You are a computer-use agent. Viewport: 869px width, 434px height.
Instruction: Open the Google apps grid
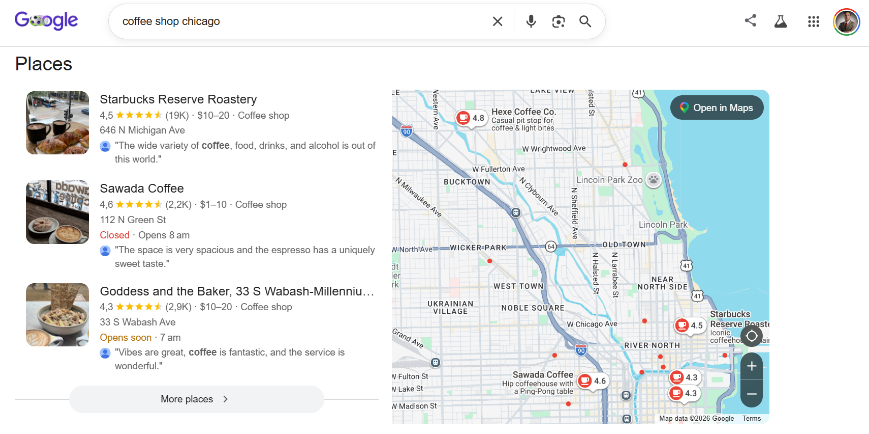813,22
